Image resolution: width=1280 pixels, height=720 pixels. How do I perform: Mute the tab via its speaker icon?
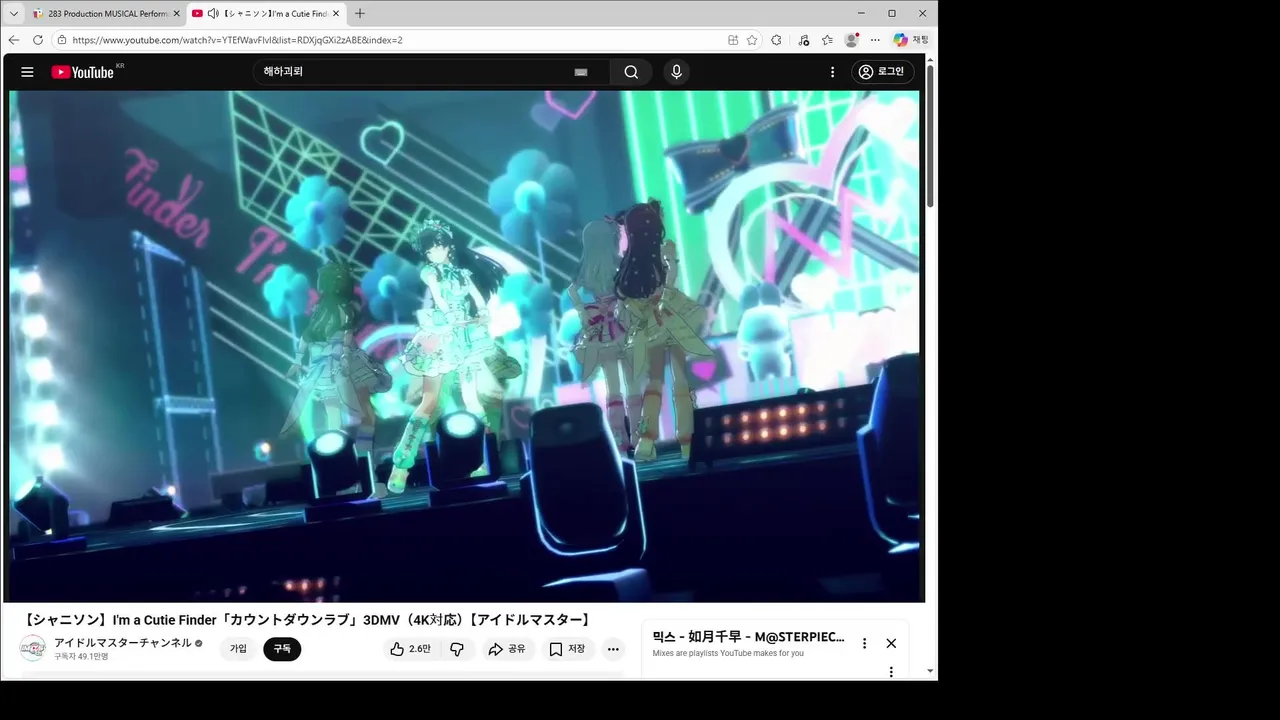pos(213,14)
